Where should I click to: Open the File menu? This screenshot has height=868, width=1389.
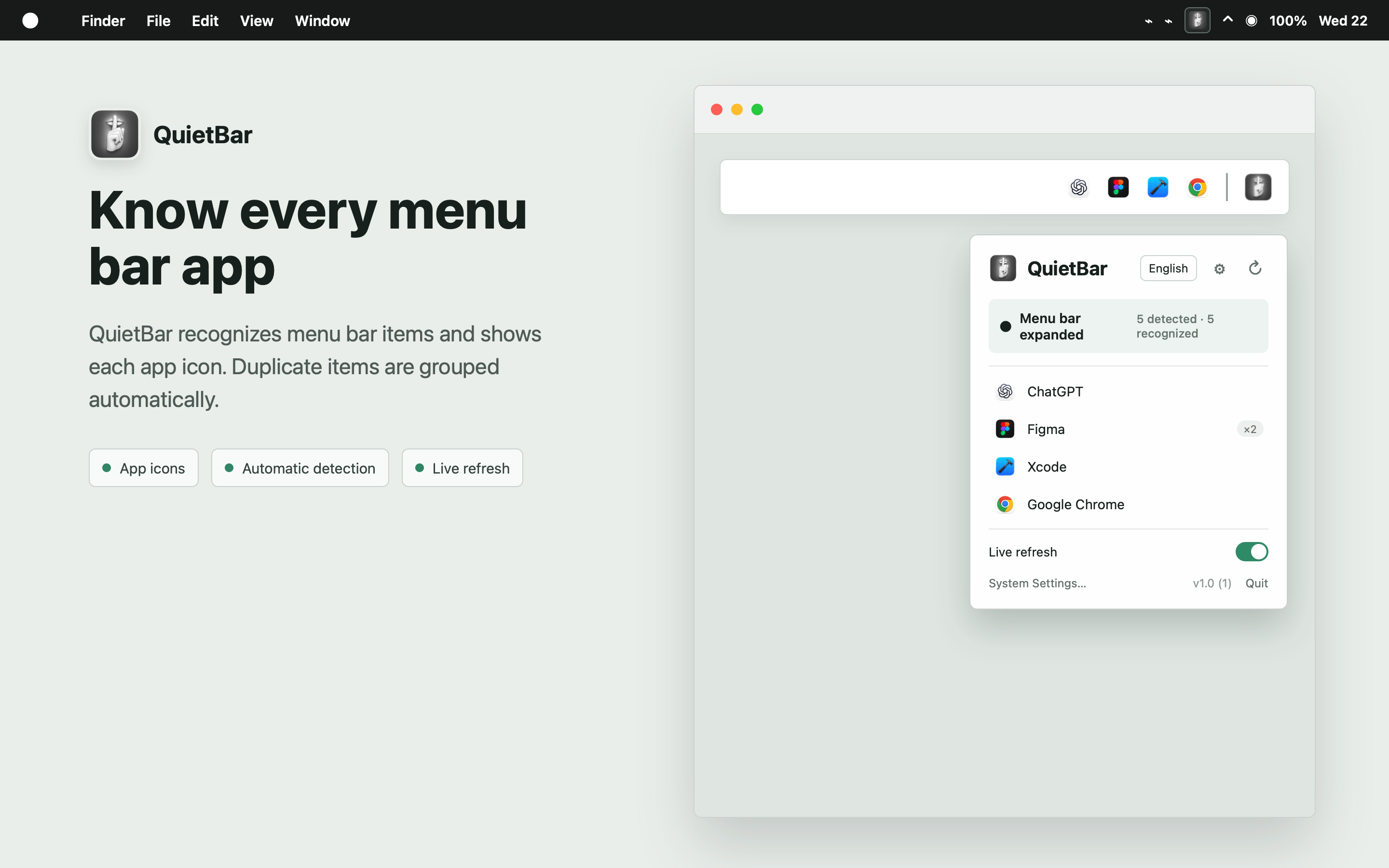tap(158, 21)
